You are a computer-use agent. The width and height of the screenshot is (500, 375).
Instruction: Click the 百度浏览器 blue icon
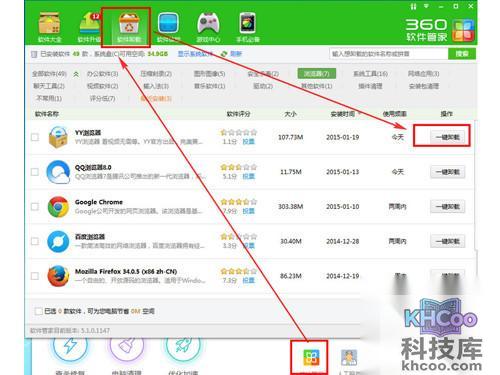tap(58, 241)
